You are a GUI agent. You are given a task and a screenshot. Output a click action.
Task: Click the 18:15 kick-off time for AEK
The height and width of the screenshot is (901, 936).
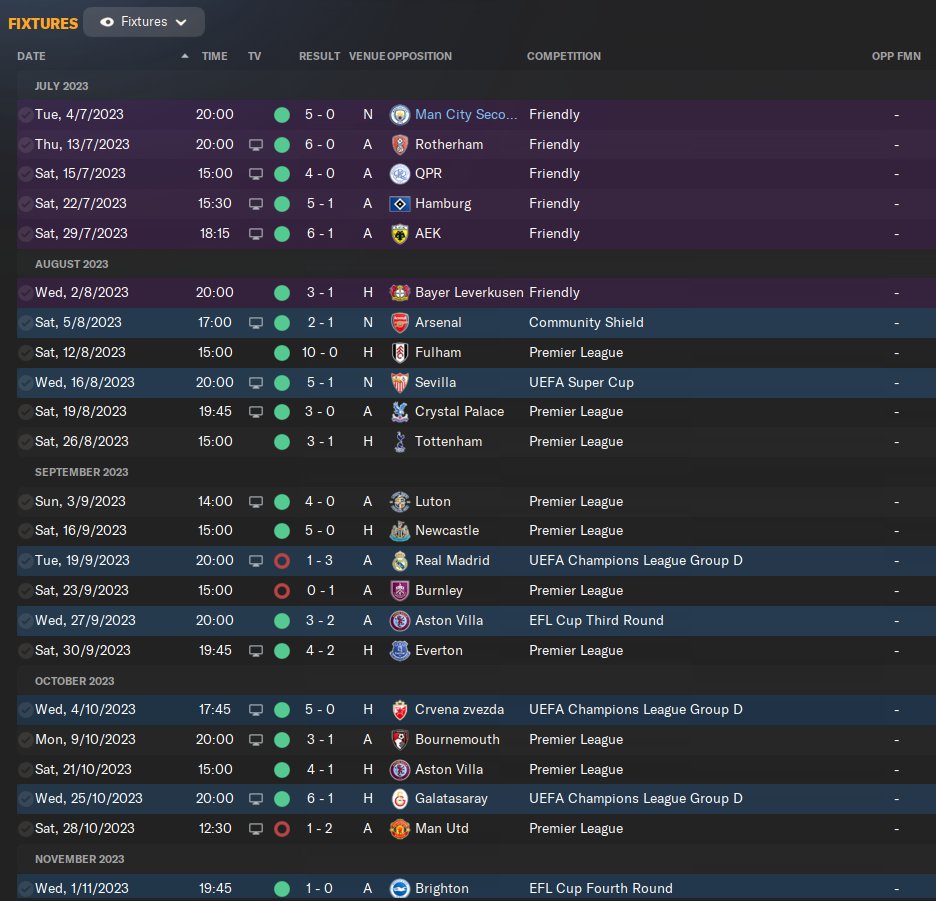(214, 233)
